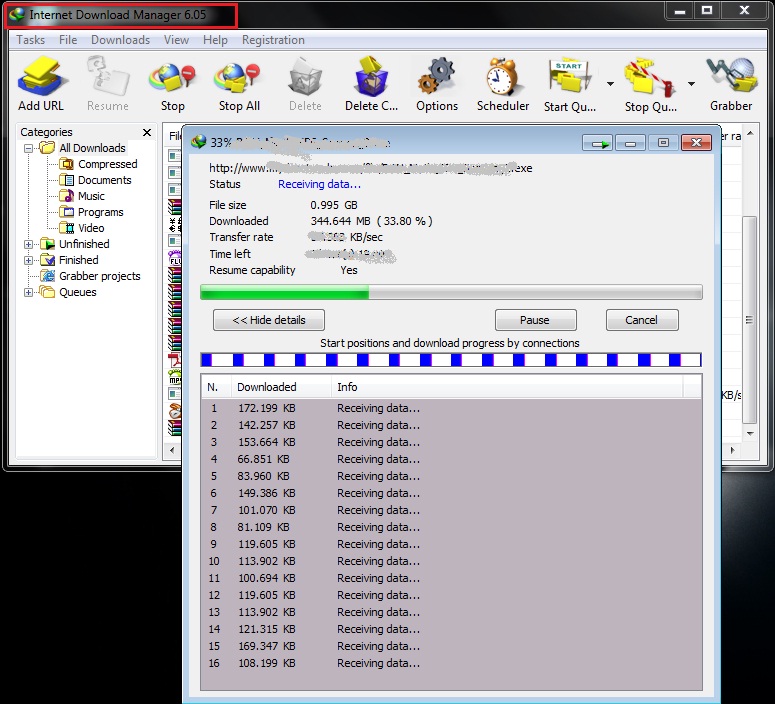The image size is (775, 704).
Task: Click the download progress bar
Action: pos(451,292)
